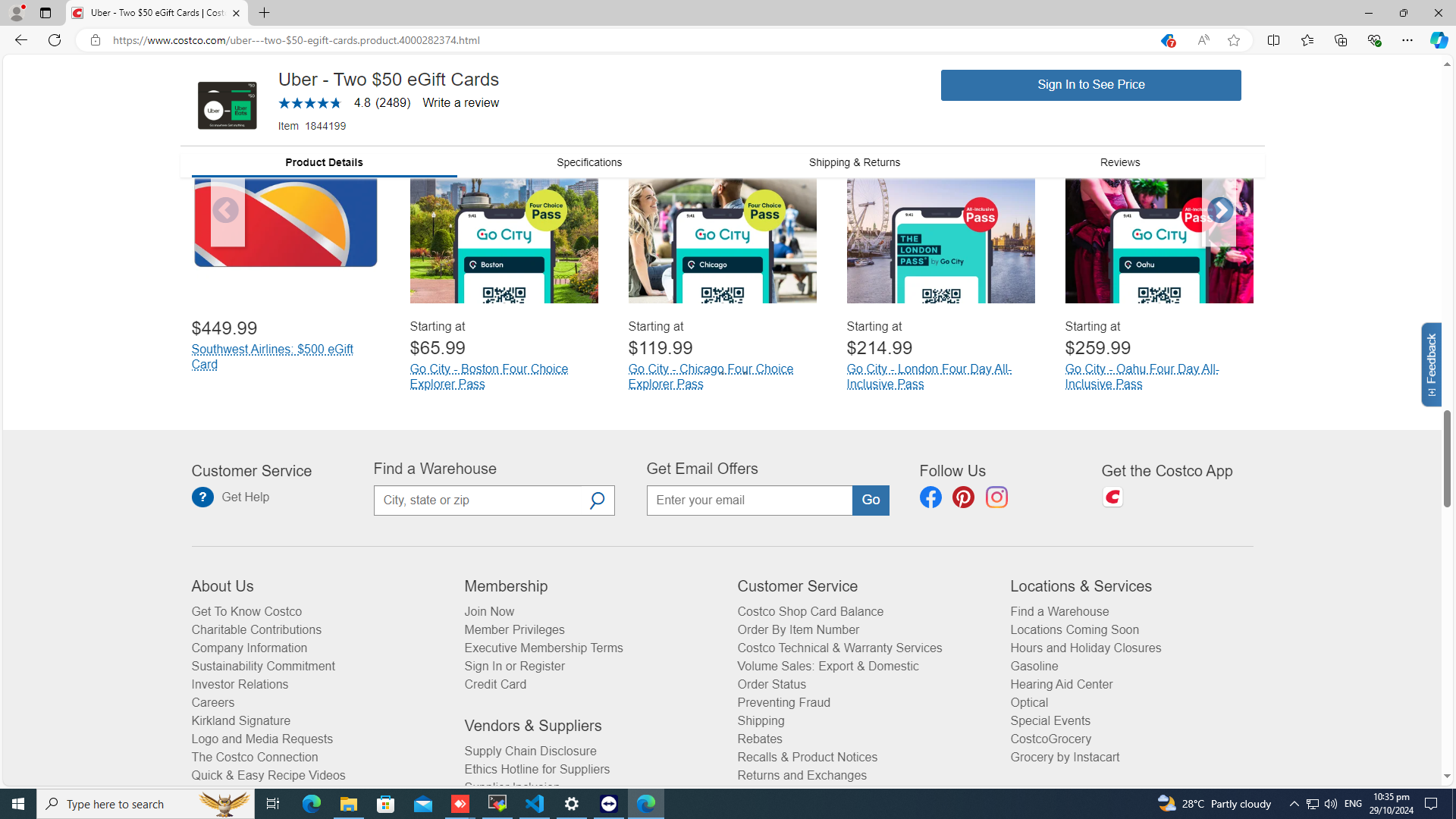Open Order Status link
Screen dimensions: 1456x819
coord(771,685)
